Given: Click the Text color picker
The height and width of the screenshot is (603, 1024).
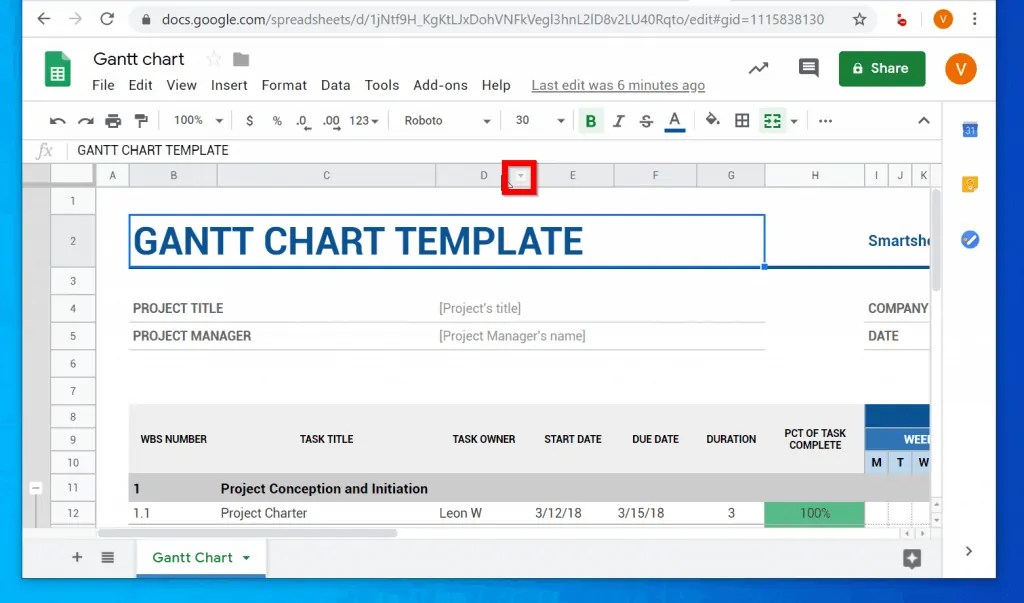Looking at the screenshot, I should click(674, 120).
